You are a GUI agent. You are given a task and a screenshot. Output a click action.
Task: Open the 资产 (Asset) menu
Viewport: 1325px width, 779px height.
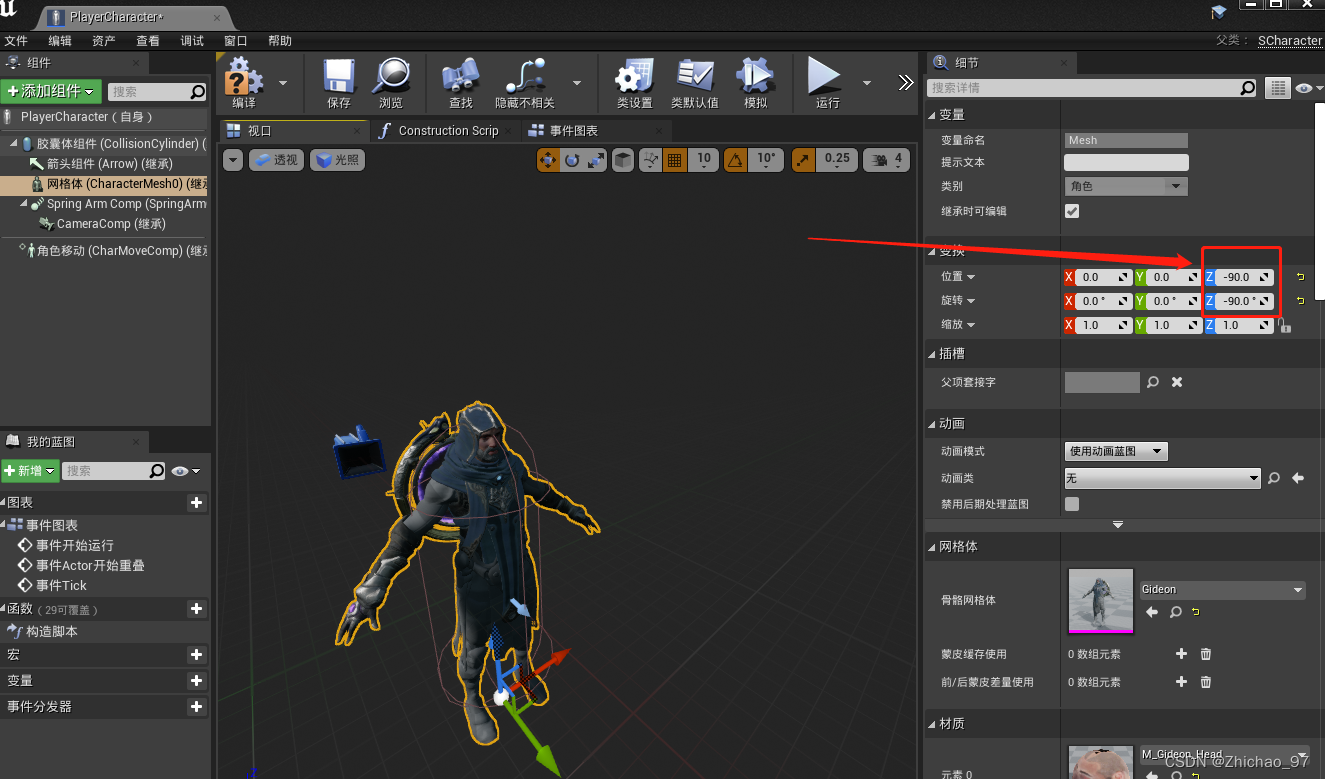coord(104,41)
